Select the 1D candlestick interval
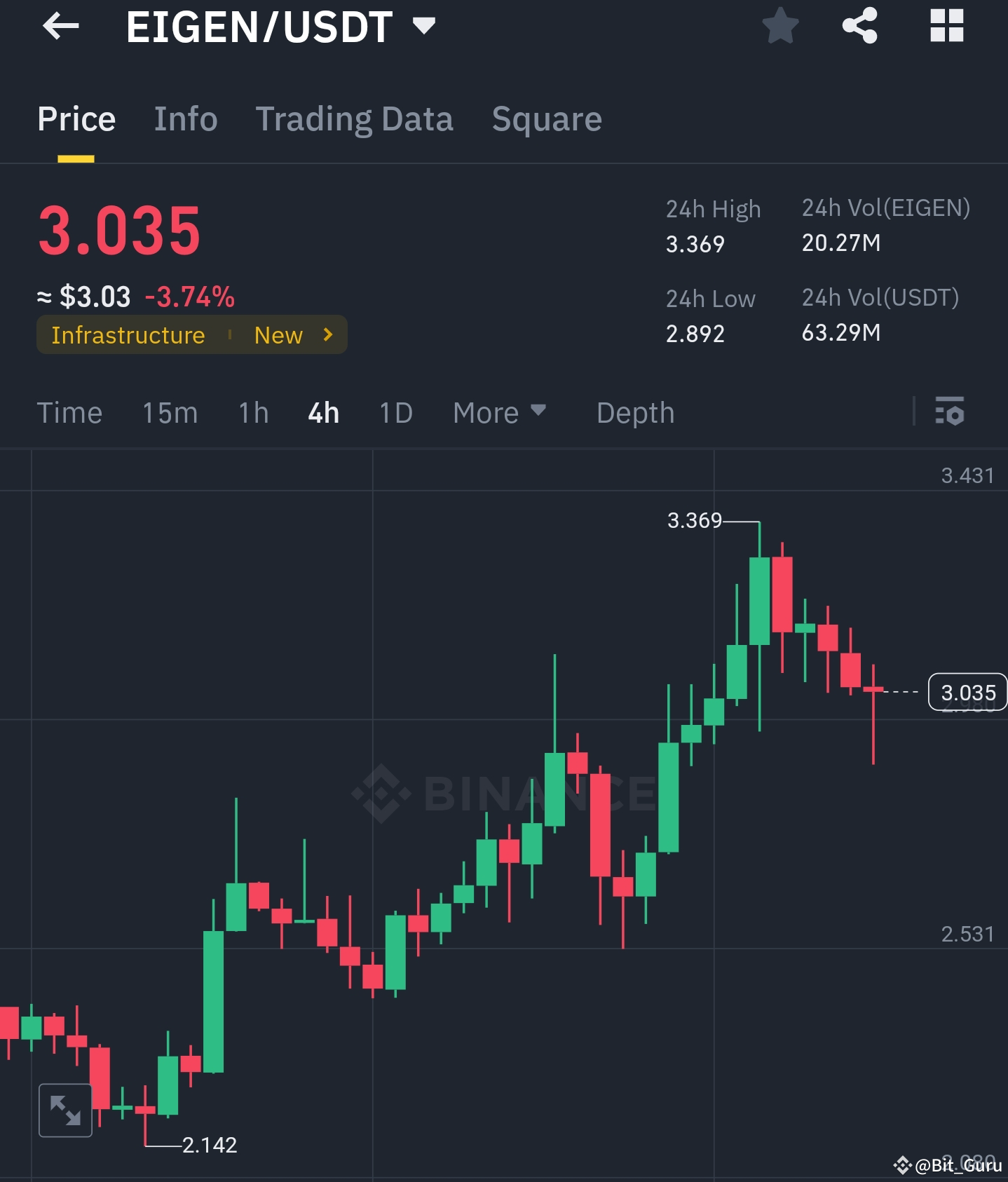This screenshot has height=1182, width=1008. point(395,414)
